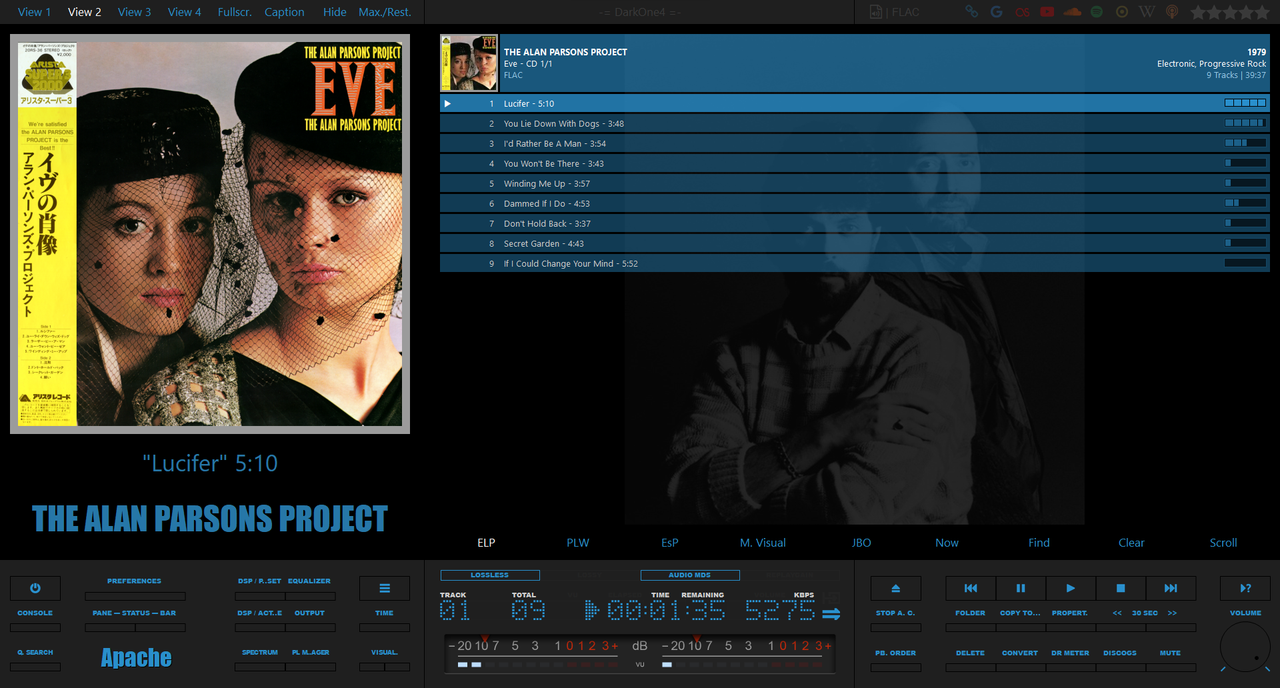This screenshot has height=688, width=1280.
Task: Switch to View 1
Action: pyautogui.click(x=35, y=12)
